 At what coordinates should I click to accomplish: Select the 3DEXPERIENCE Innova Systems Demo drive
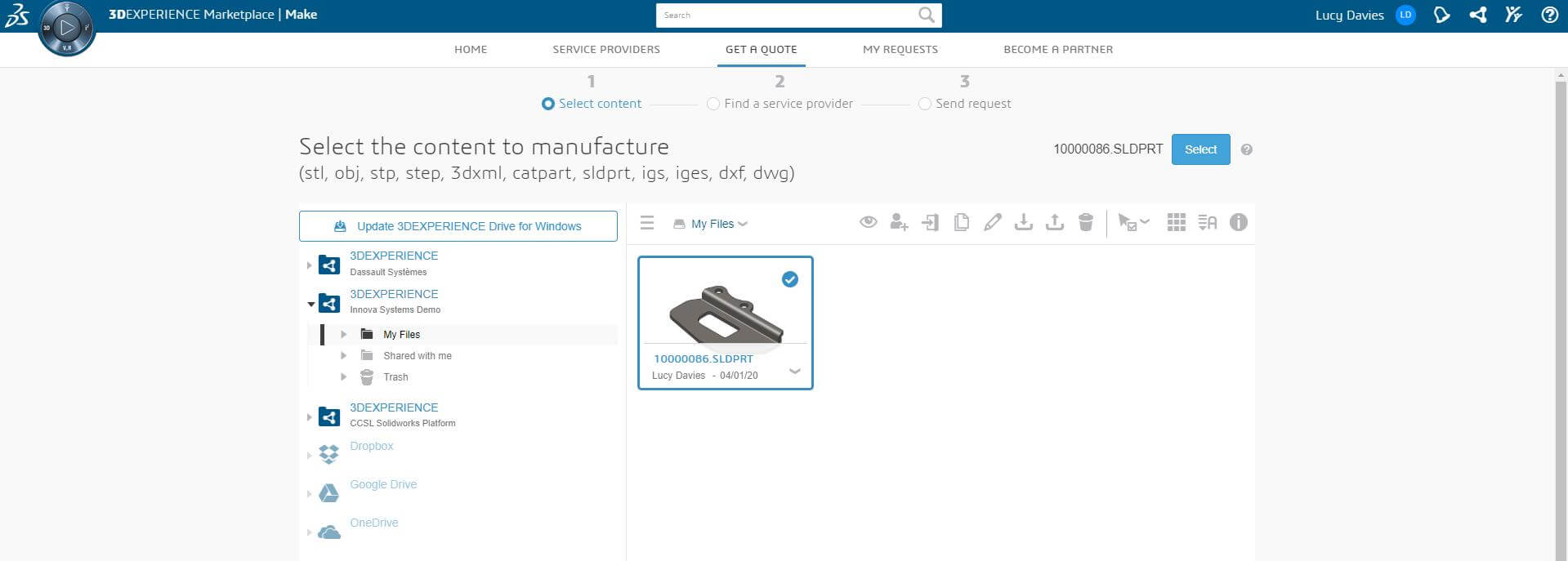click(x=394, y=301)
